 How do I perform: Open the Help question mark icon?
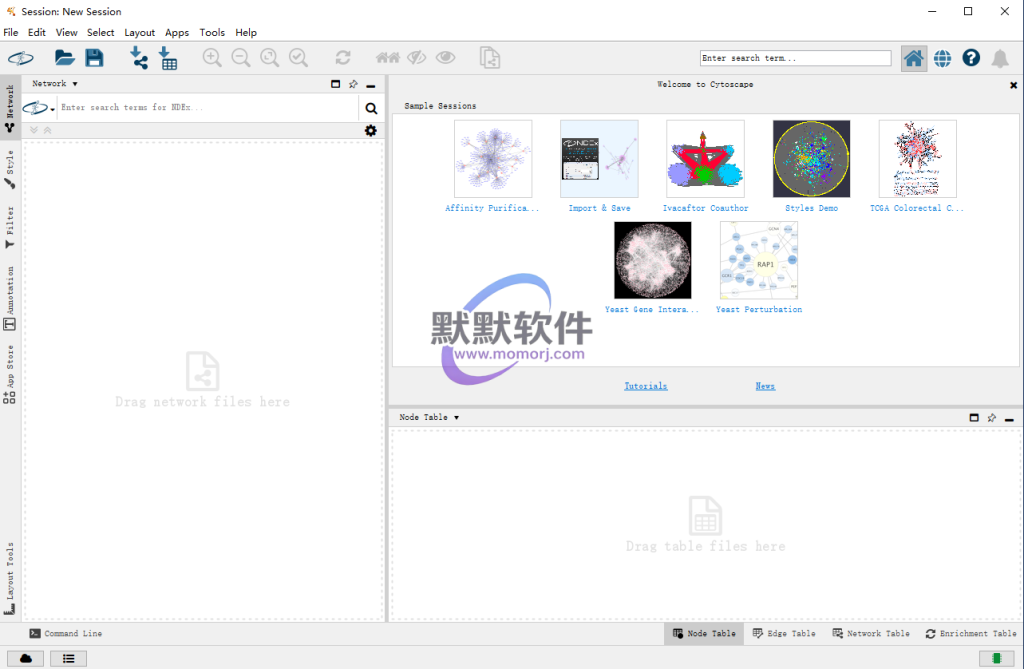[x=971, y=58]
